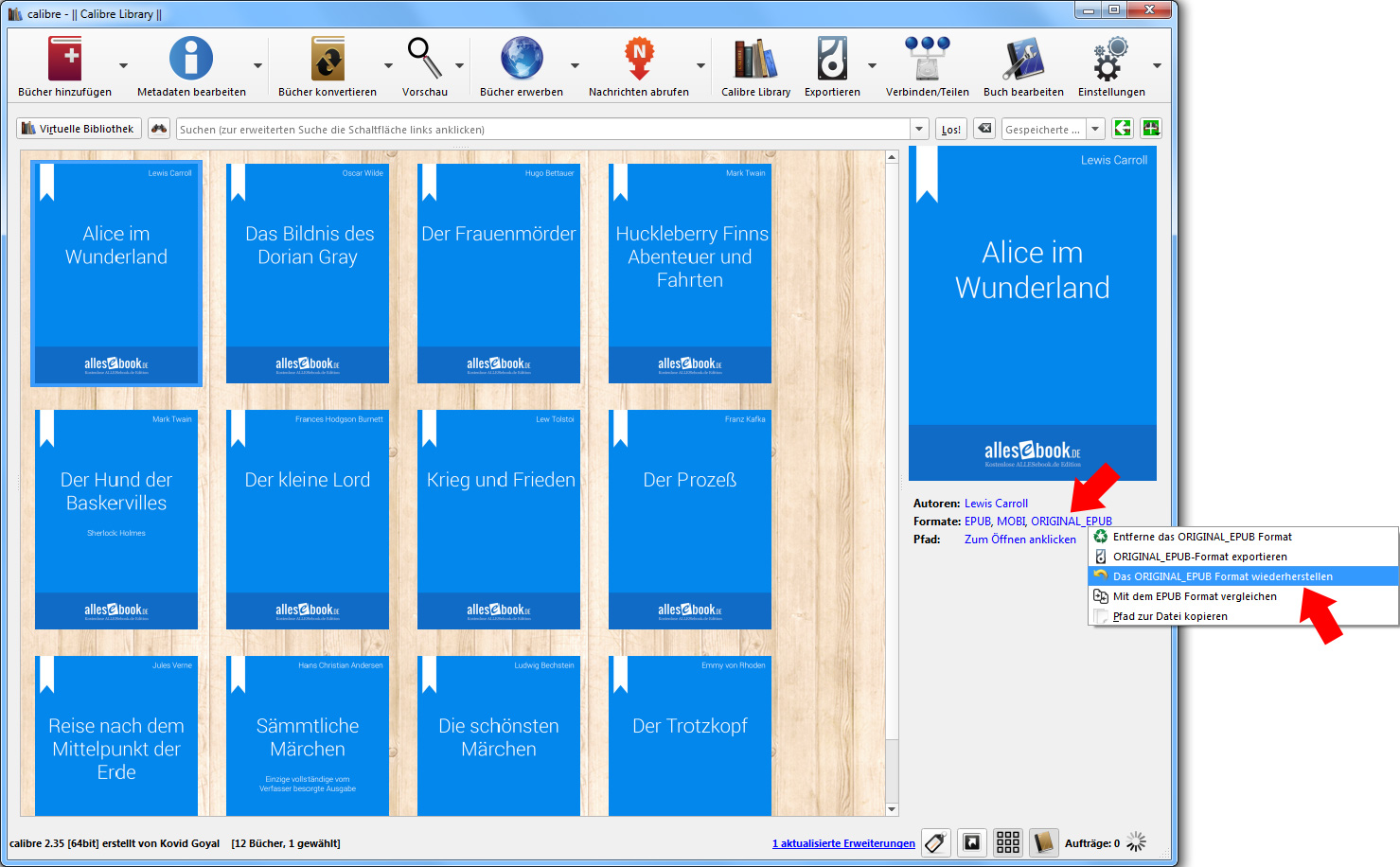Open the Vorschau magnifier tool

[x=424, y=59]
